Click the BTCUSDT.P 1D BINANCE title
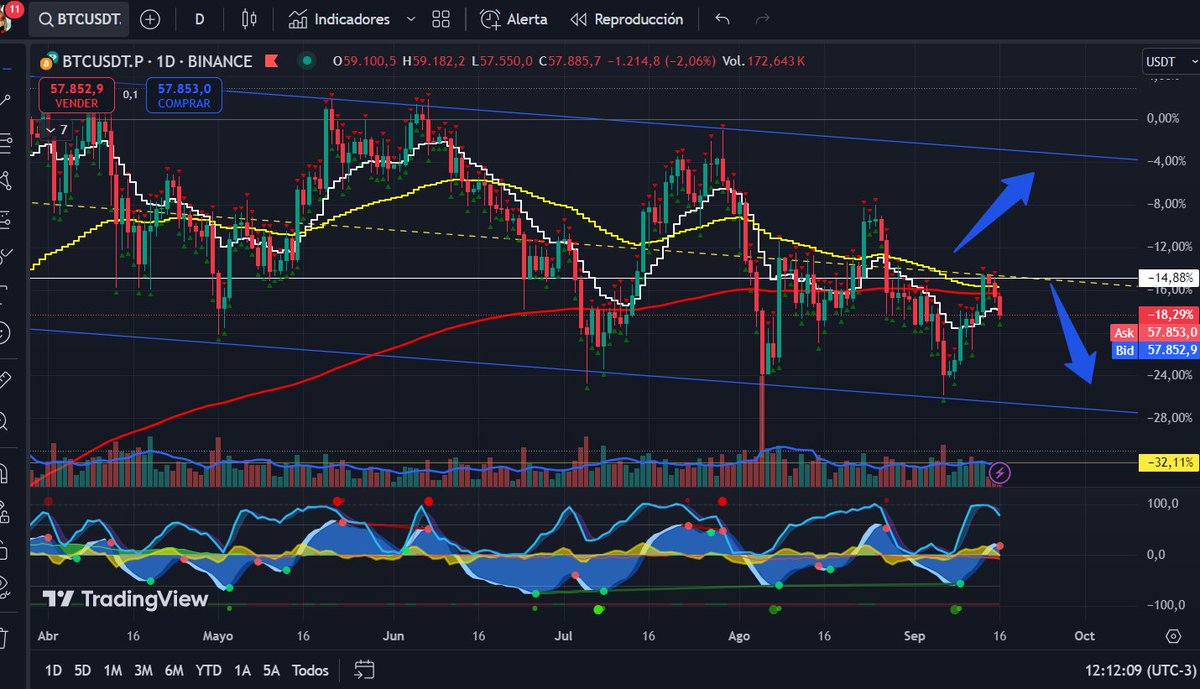The image size is (1200, 689). tap(155, 61)
